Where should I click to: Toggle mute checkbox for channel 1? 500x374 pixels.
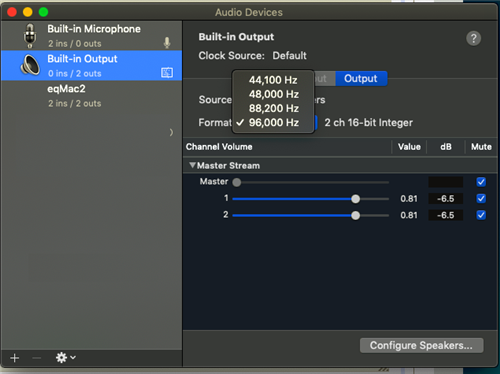point(481,199)
